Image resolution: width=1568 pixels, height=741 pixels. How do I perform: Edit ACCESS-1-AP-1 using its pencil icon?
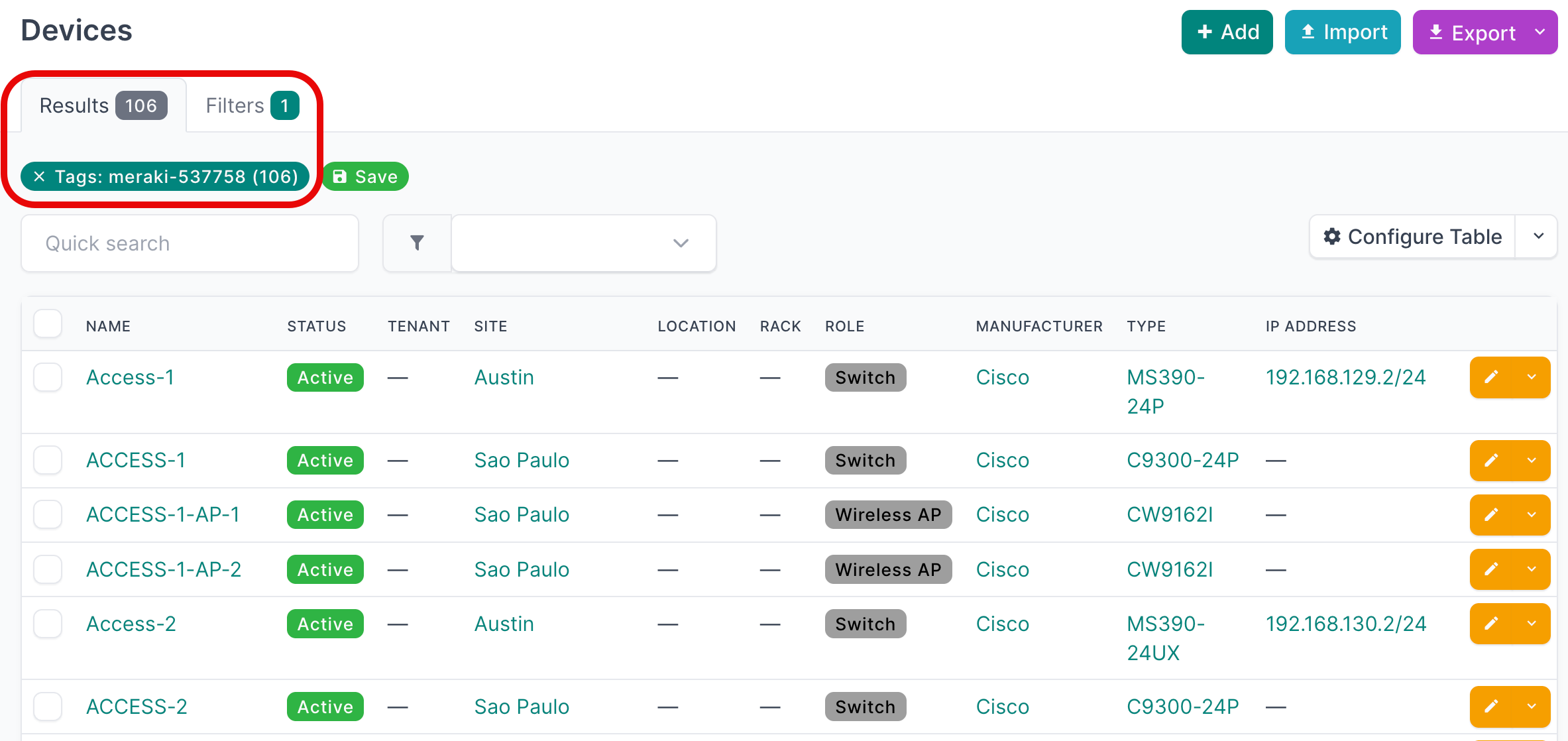coord(1491,514)
